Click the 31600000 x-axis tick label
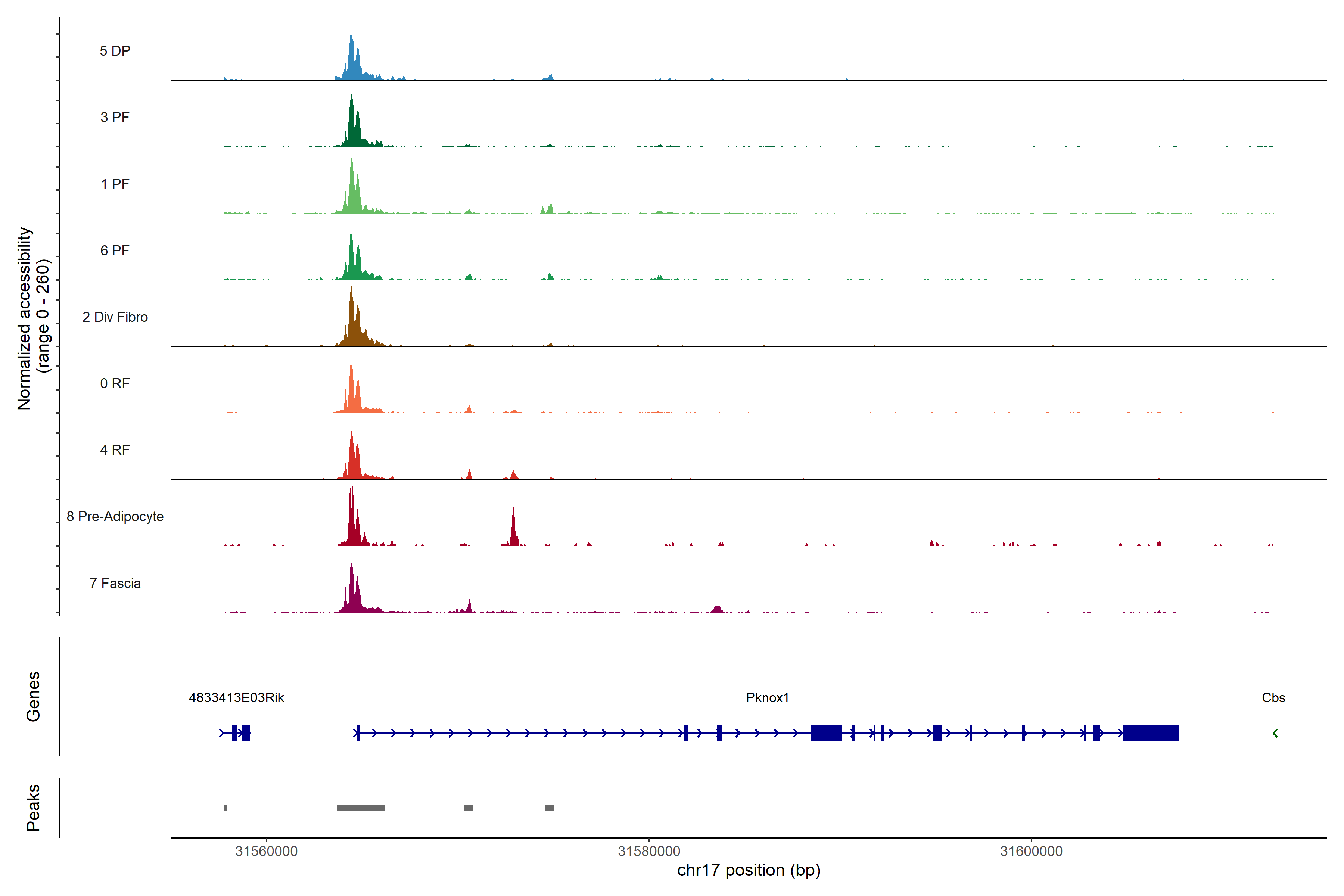 [1031, 851]
